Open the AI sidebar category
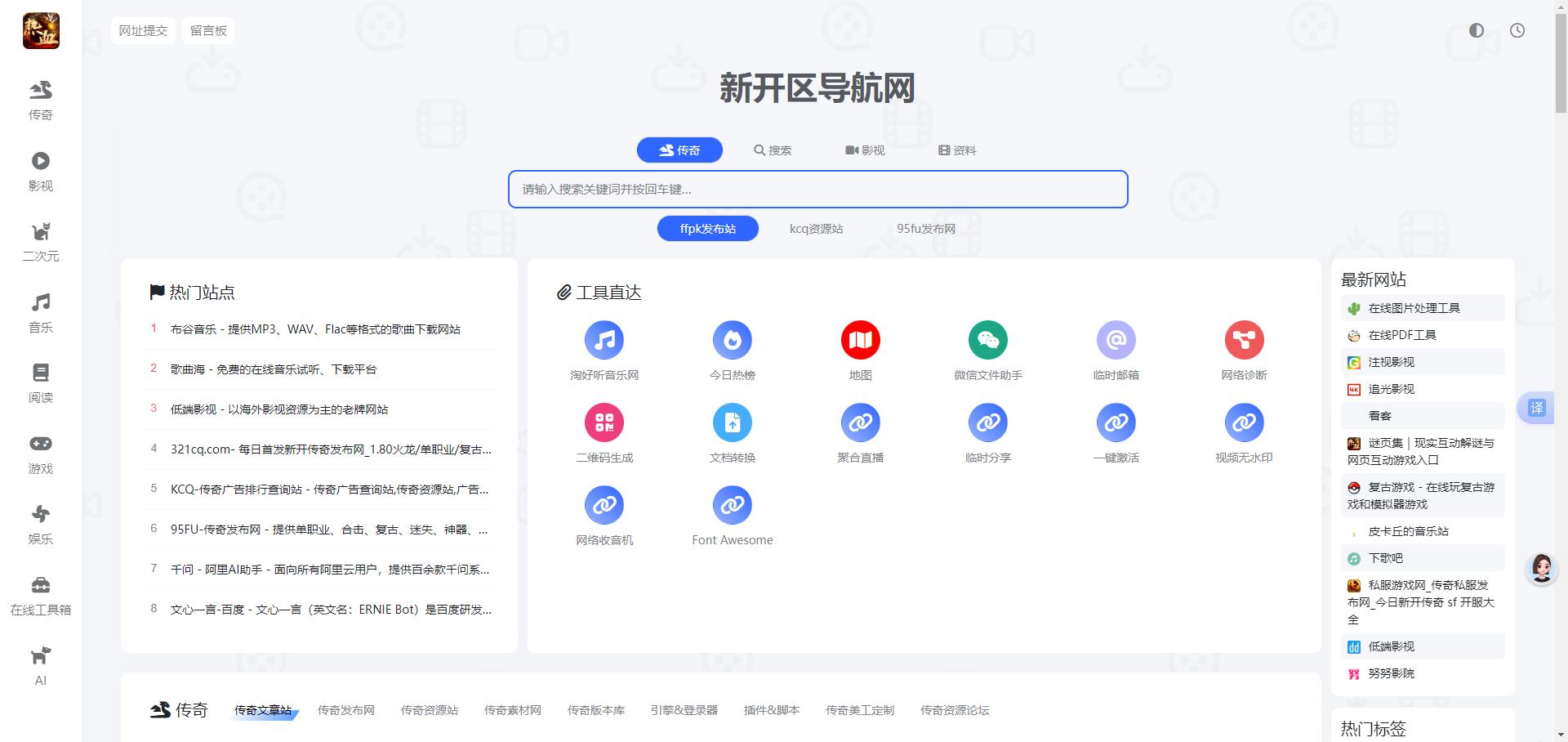This screenshot has width=1568, height=742. point(41,666)
